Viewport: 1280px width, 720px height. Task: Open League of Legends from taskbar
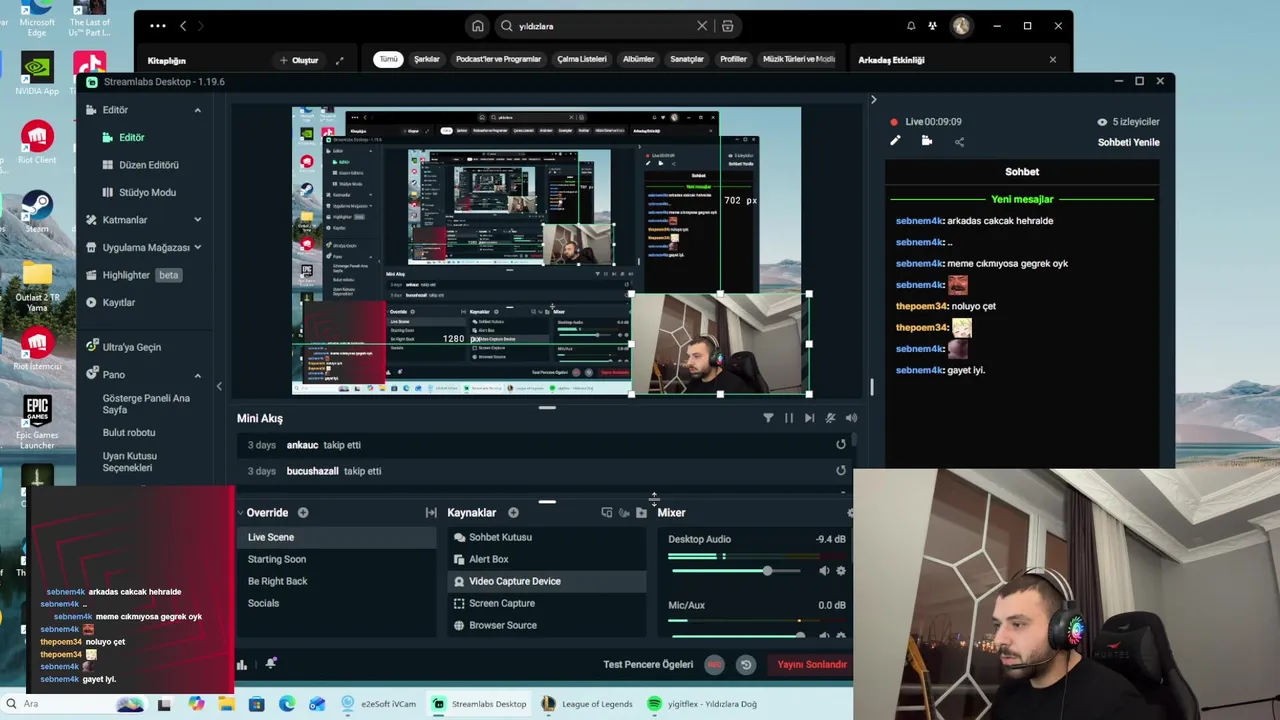588,704
